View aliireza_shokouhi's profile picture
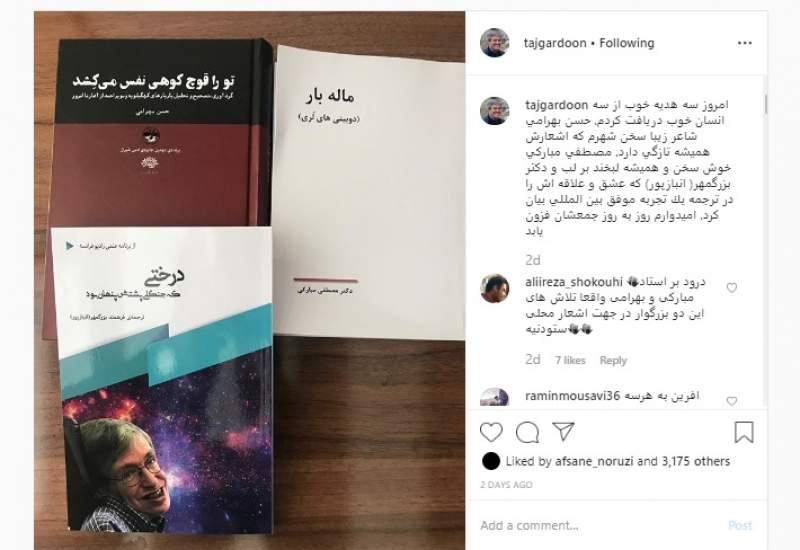 pos(494,288)
